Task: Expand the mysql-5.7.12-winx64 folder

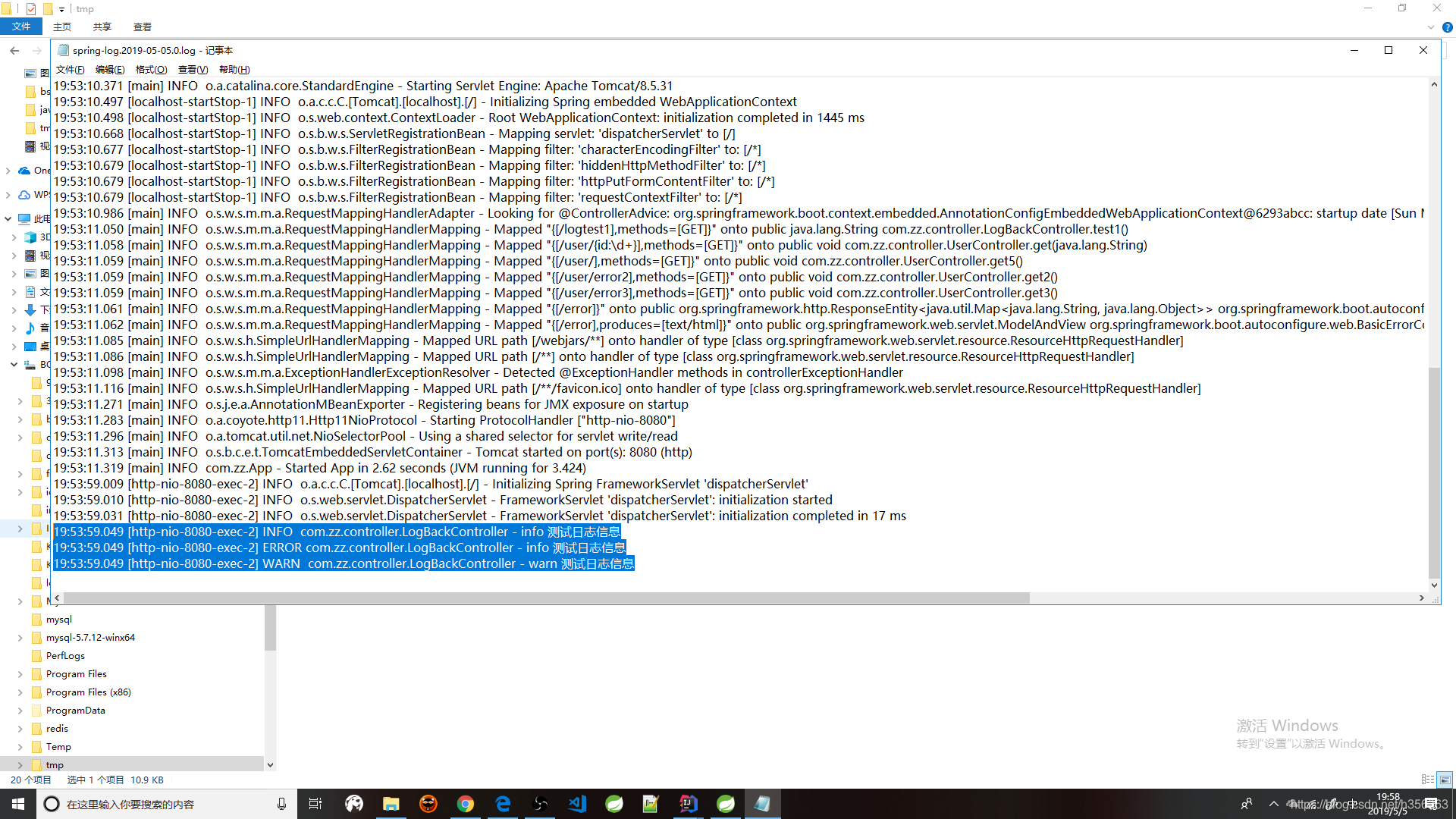Action: point(20,638)
